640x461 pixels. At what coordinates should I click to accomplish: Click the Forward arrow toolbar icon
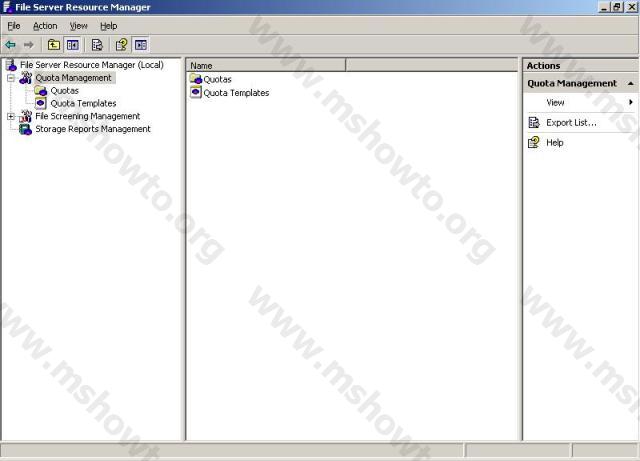tap(29, 45)
